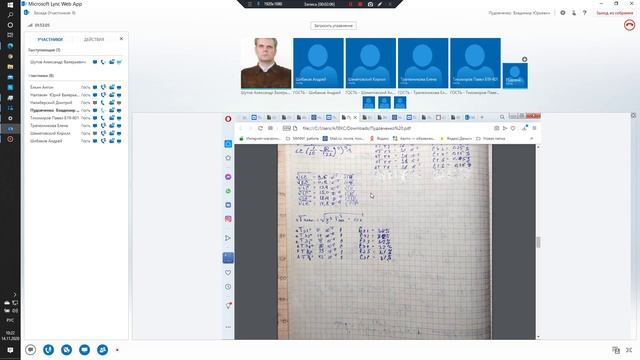Screen dimensions: 640x360
Task: Click the muted phone icon in Елена's row
Action: (x=103, y=126)
